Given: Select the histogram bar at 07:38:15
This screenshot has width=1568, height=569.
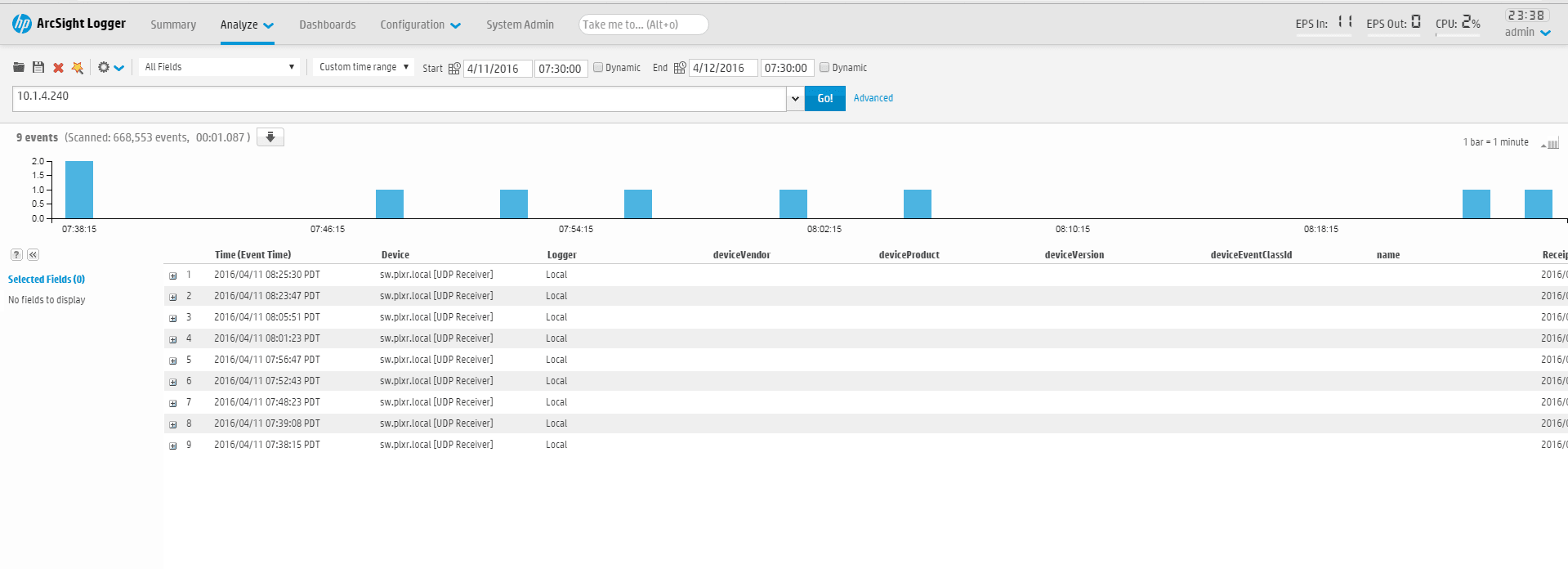Looking at the screenshot, I should 79,190.
